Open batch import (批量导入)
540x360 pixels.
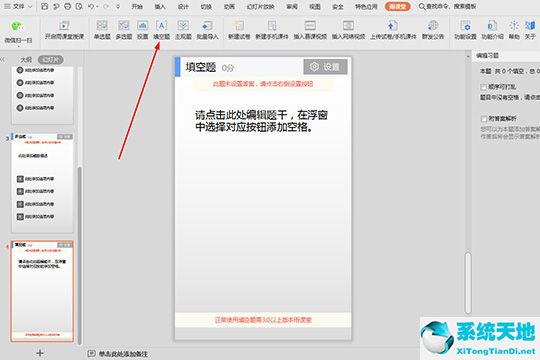point(207,30)
